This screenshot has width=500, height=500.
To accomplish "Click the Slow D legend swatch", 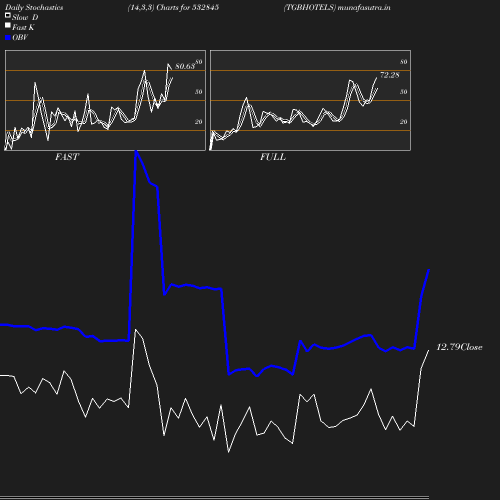I will [x=8, y=15].
